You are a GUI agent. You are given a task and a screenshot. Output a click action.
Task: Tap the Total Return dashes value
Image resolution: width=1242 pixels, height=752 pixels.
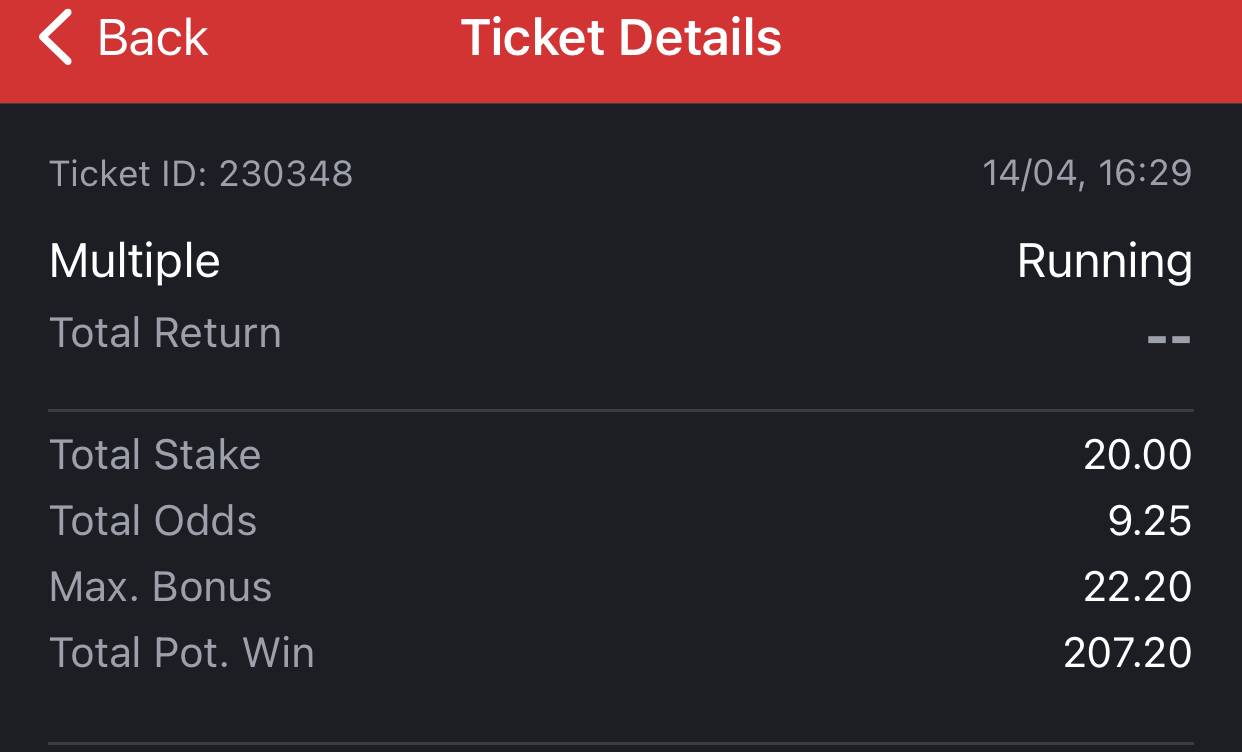point(1168,339)
